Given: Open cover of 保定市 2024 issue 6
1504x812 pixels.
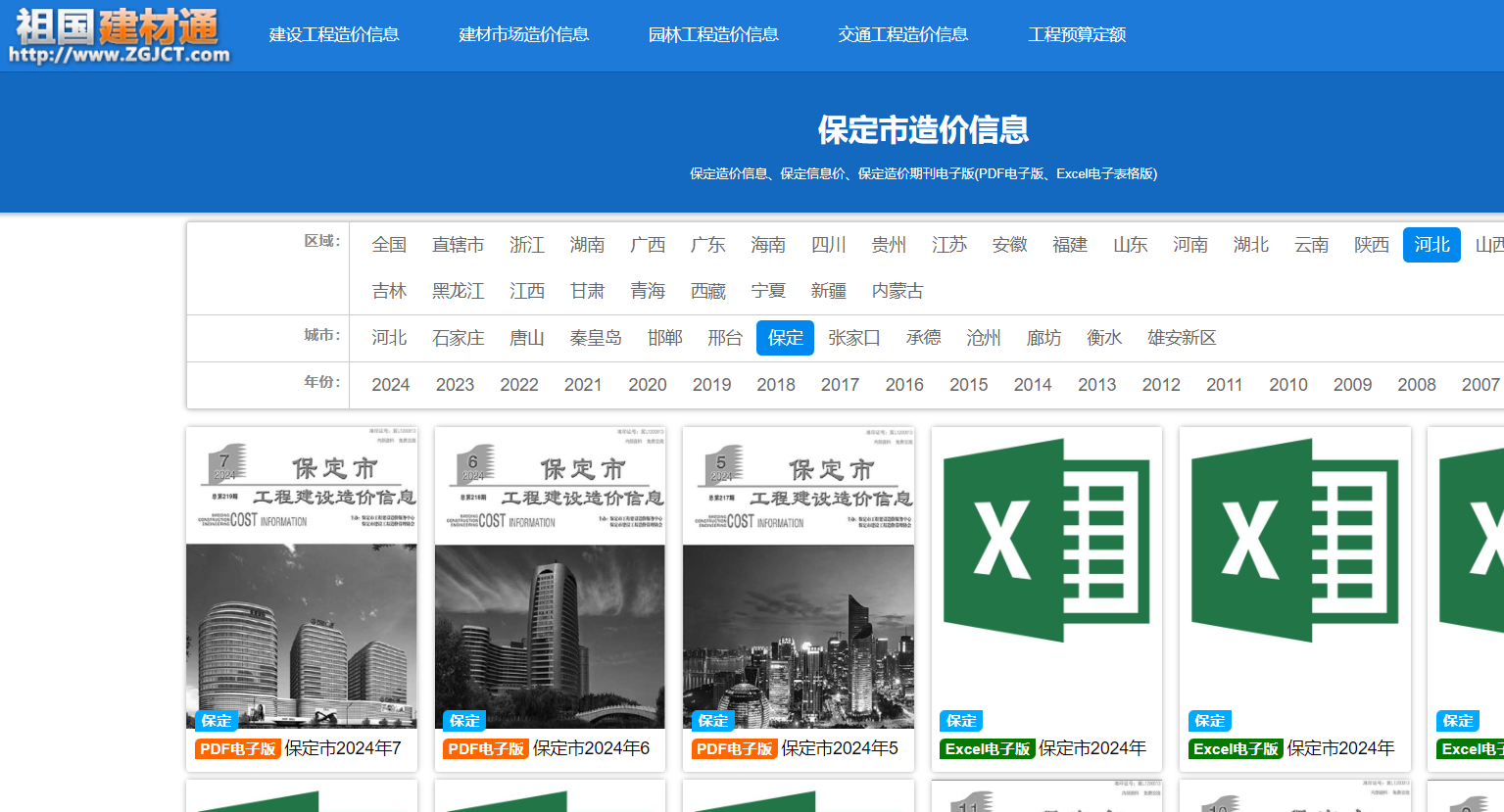Looking at the screenshot, I should pos(550,578).
